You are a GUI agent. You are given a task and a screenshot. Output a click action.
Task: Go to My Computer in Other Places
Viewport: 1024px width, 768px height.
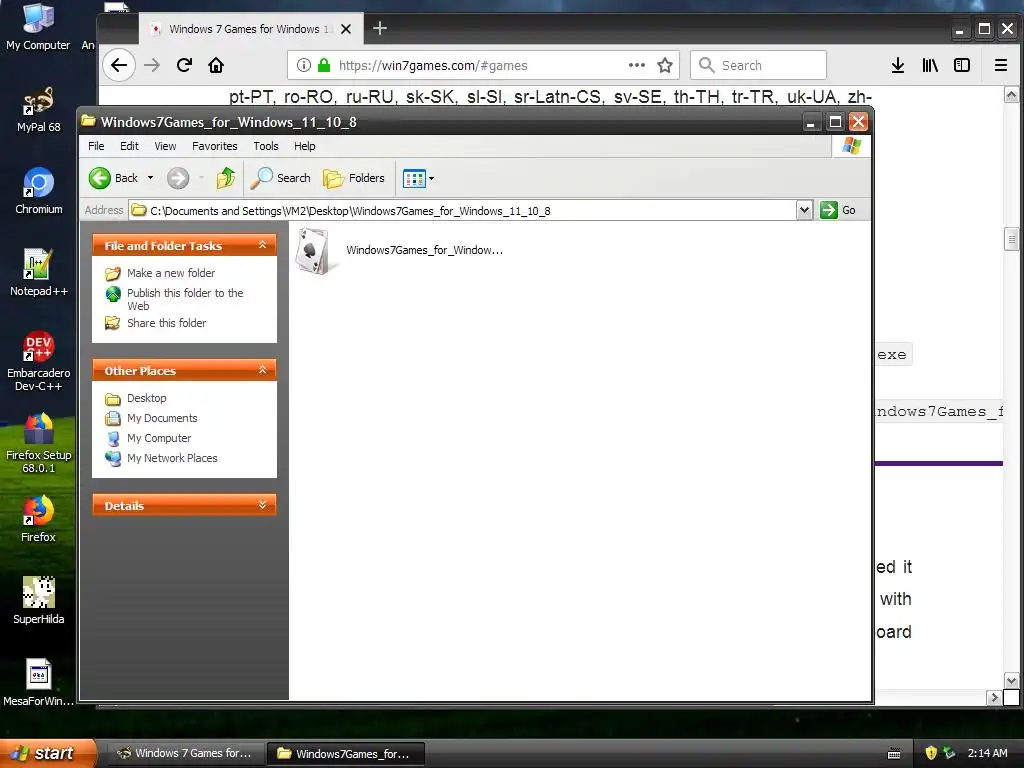coord(159,438)
